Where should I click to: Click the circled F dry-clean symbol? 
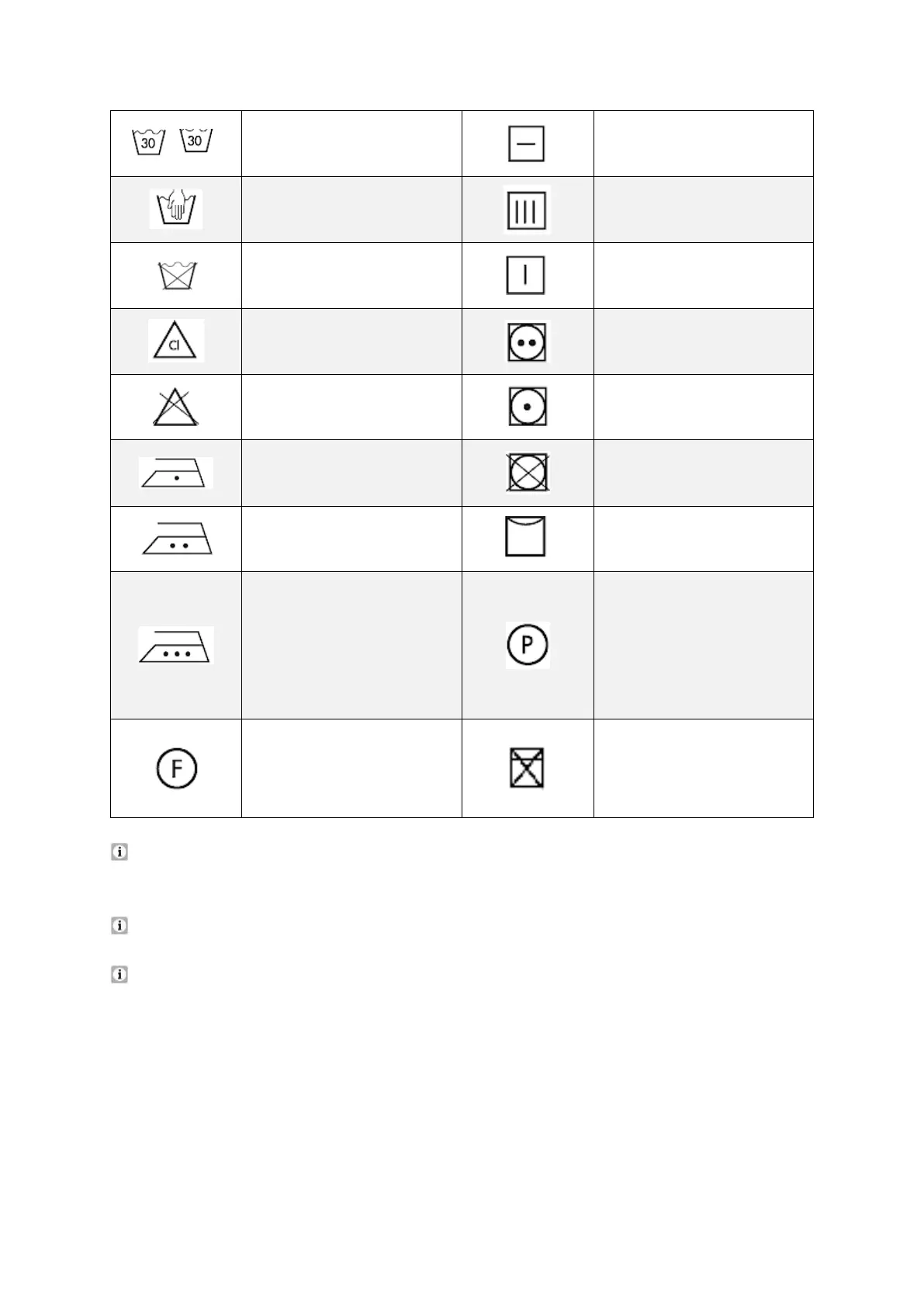(x=177, y=768)
